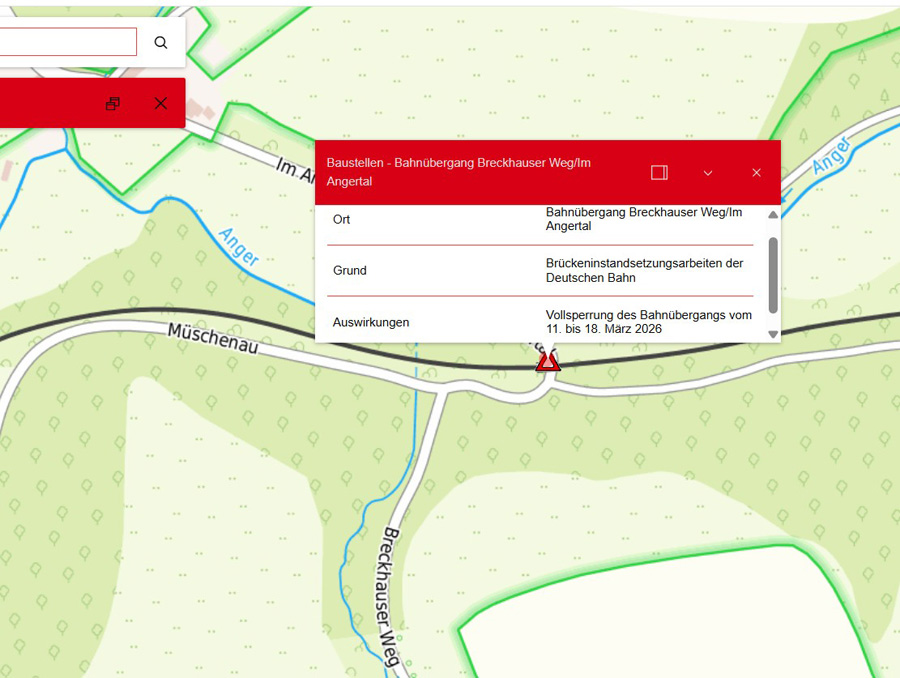Click the 'Breckhauser Weg' street label
900x678 pixels.
tap(384, 595)
